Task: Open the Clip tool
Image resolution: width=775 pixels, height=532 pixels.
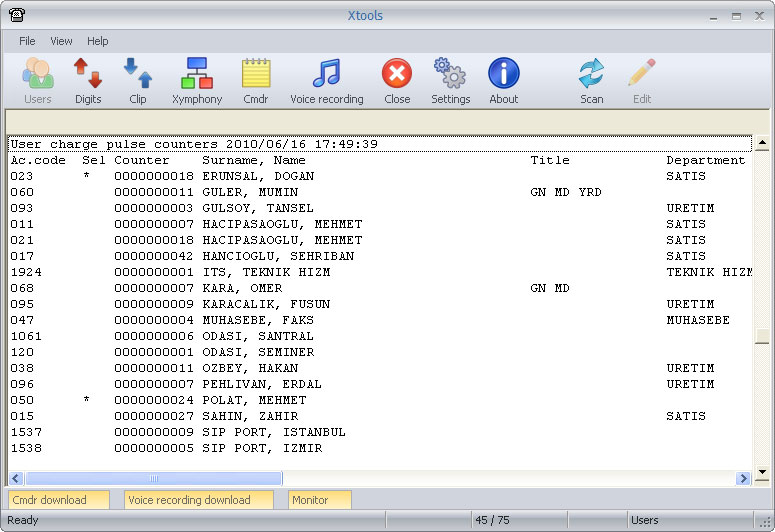Action: tap(137, 80)
